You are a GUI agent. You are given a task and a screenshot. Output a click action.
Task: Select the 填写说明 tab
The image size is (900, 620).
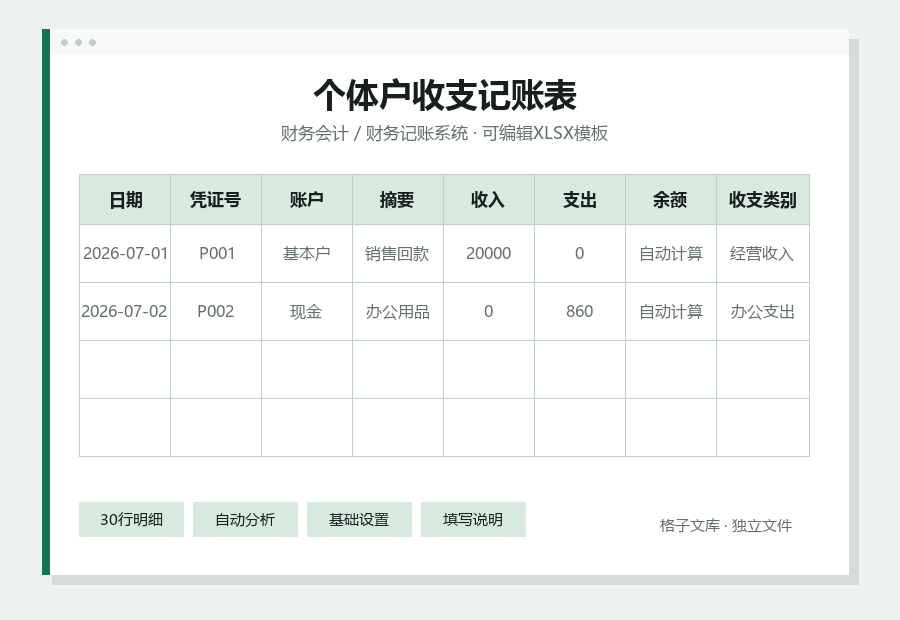pos(473,520)
